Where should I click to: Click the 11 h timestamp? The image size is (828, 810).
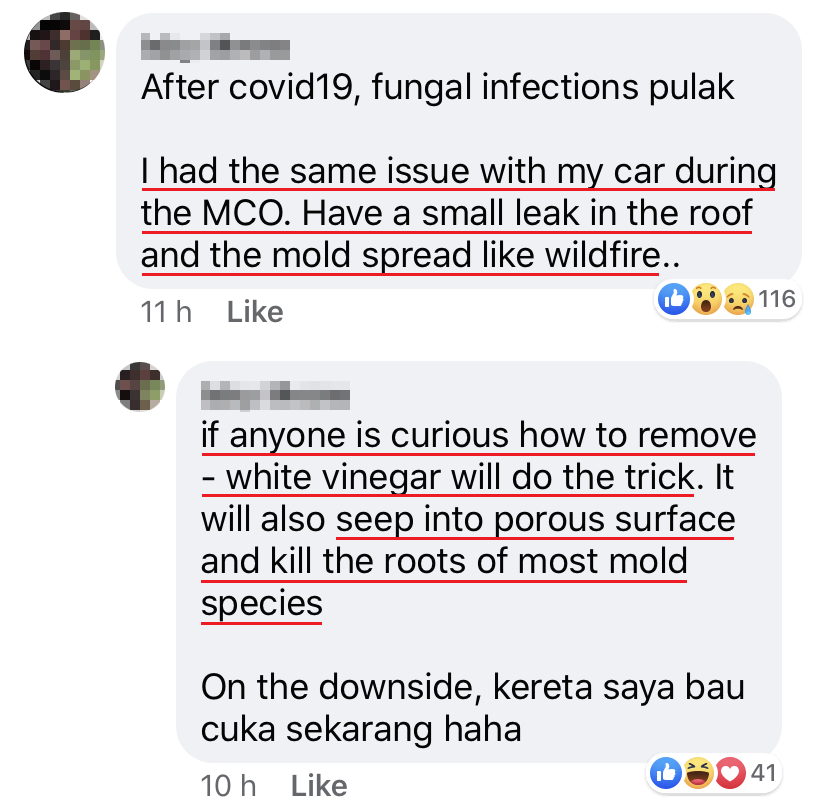tap(166, 312)
